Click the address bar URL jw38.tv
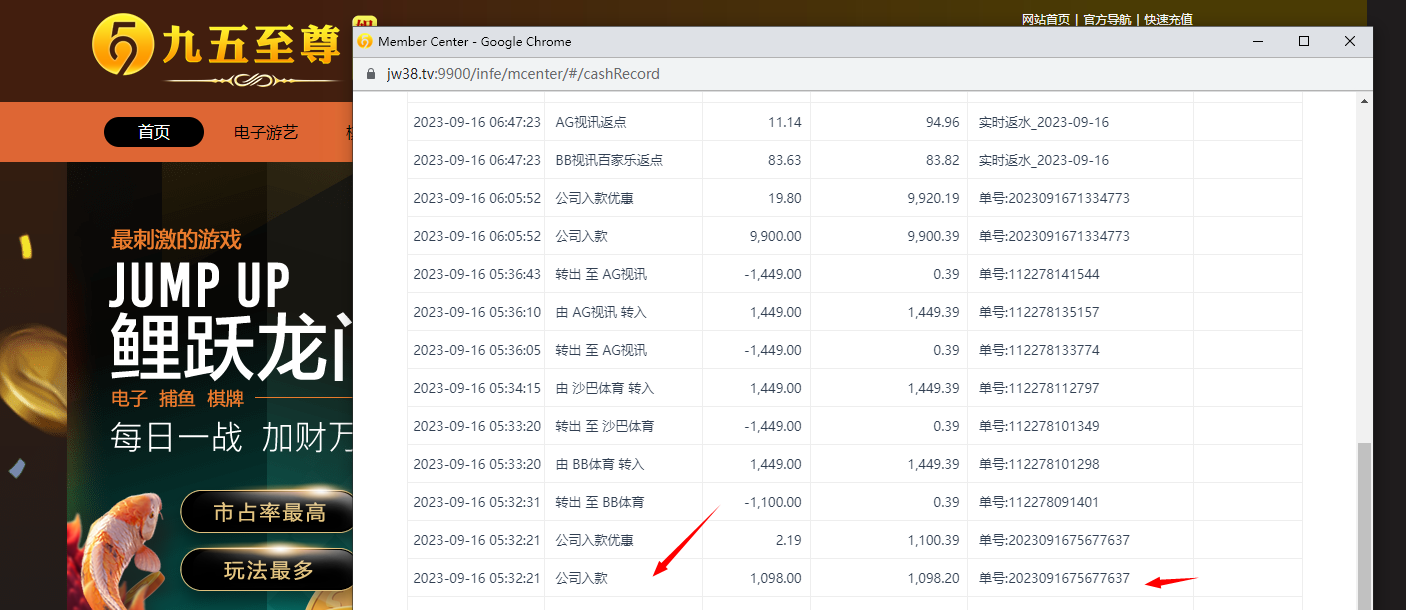Image resolution: width=1406 pixels, height=610 pixels. [523, 74]
